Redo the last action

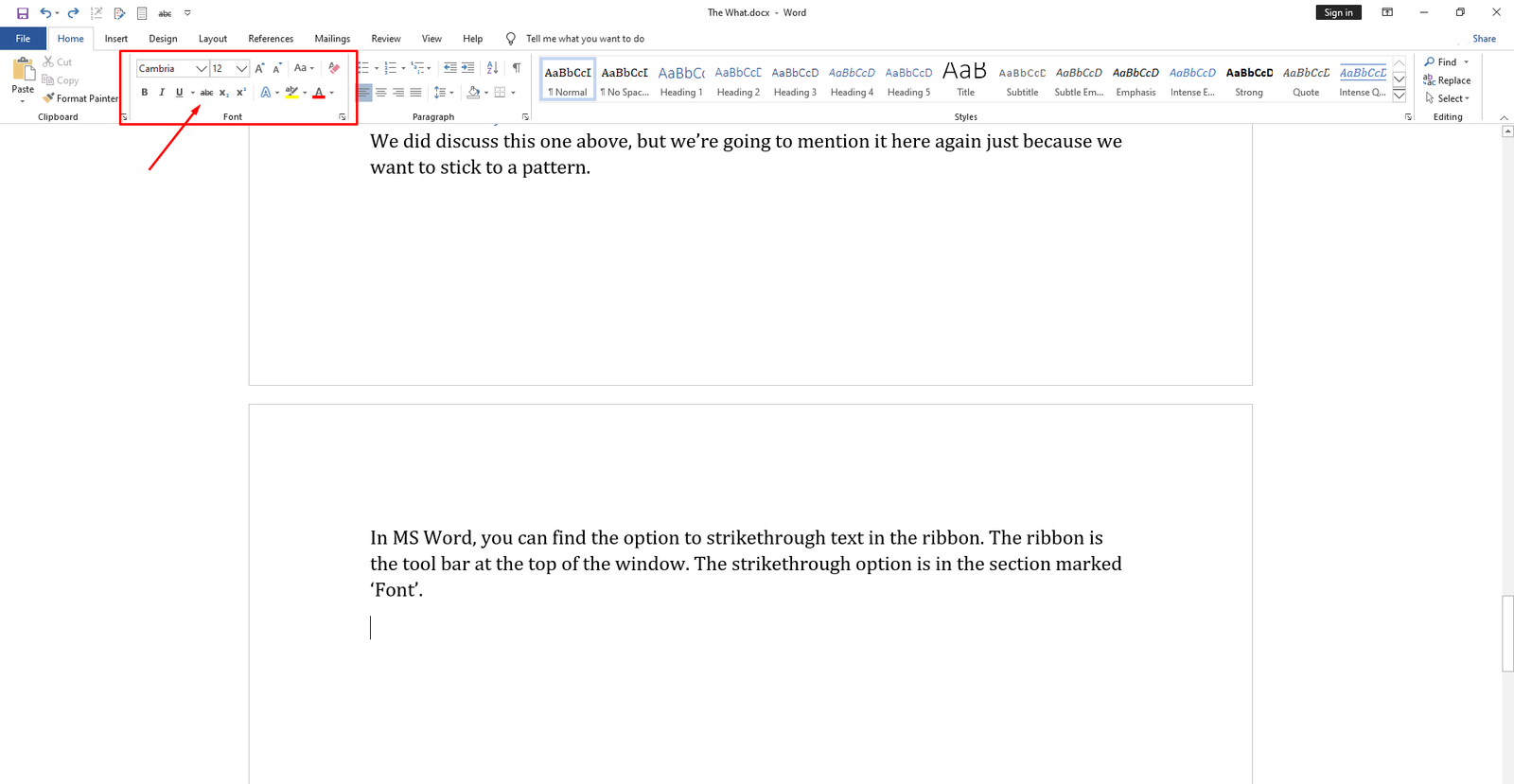pos(73,13)
